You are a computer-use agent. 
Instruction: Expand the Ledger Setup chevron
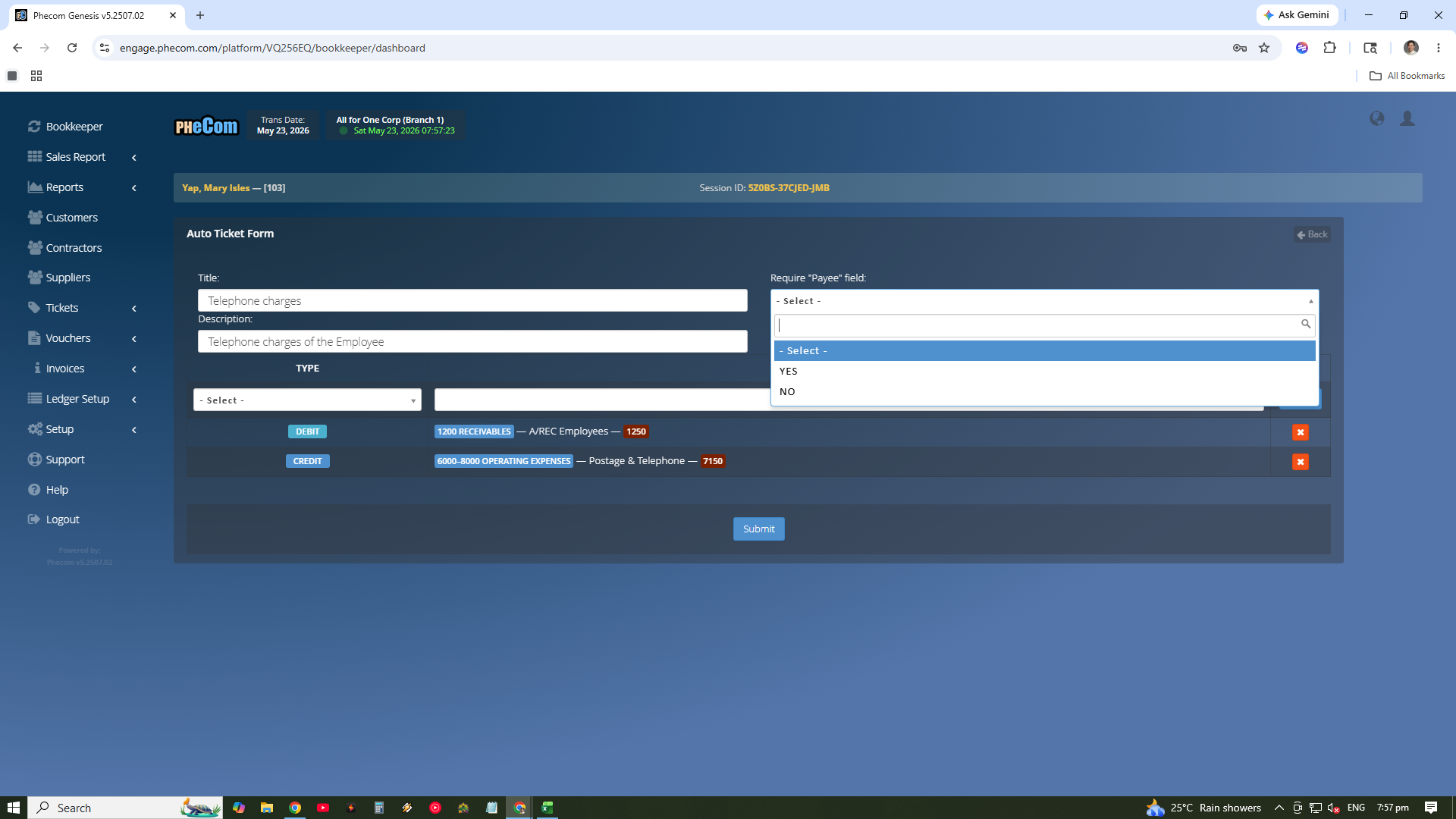(x=134, y=399)
